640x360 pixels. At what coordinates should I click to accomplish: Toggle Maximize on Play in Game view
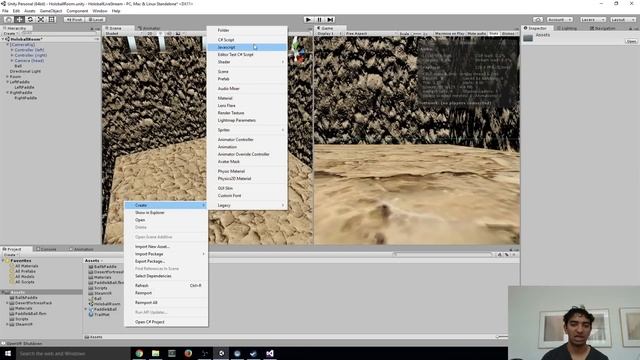449,33
